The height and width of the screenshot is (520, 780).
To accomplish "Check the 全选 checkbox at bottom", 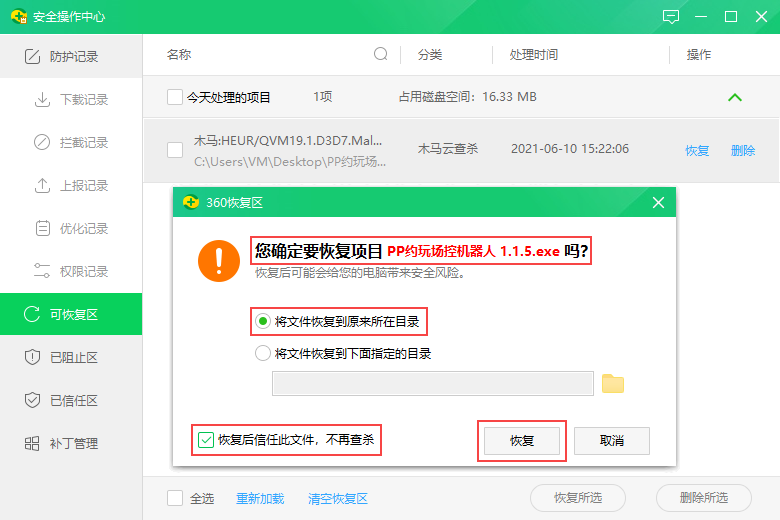I will 175,498.
